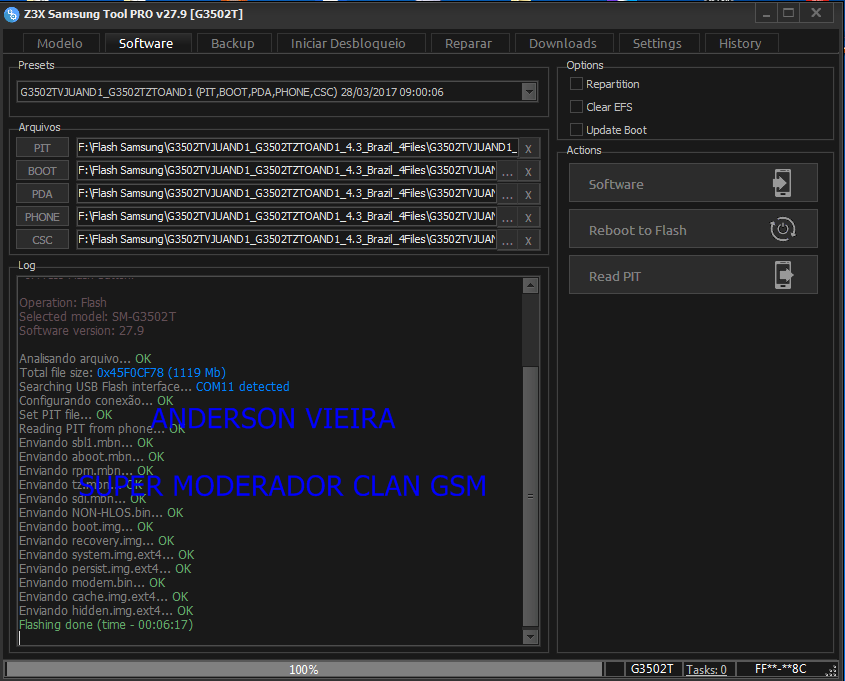Image resolution: width=845 pixels, height=681 pixels.
Task: Browse for PHONE file using ellipsis button
Action: click(507, 218)
